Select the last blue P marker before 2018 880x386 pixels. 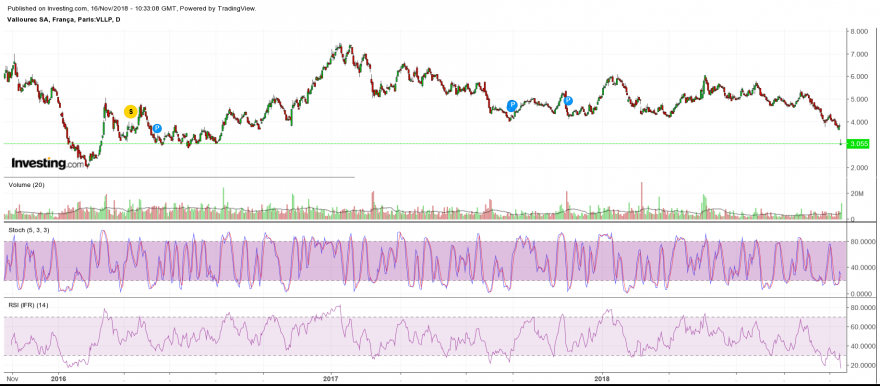568,100
